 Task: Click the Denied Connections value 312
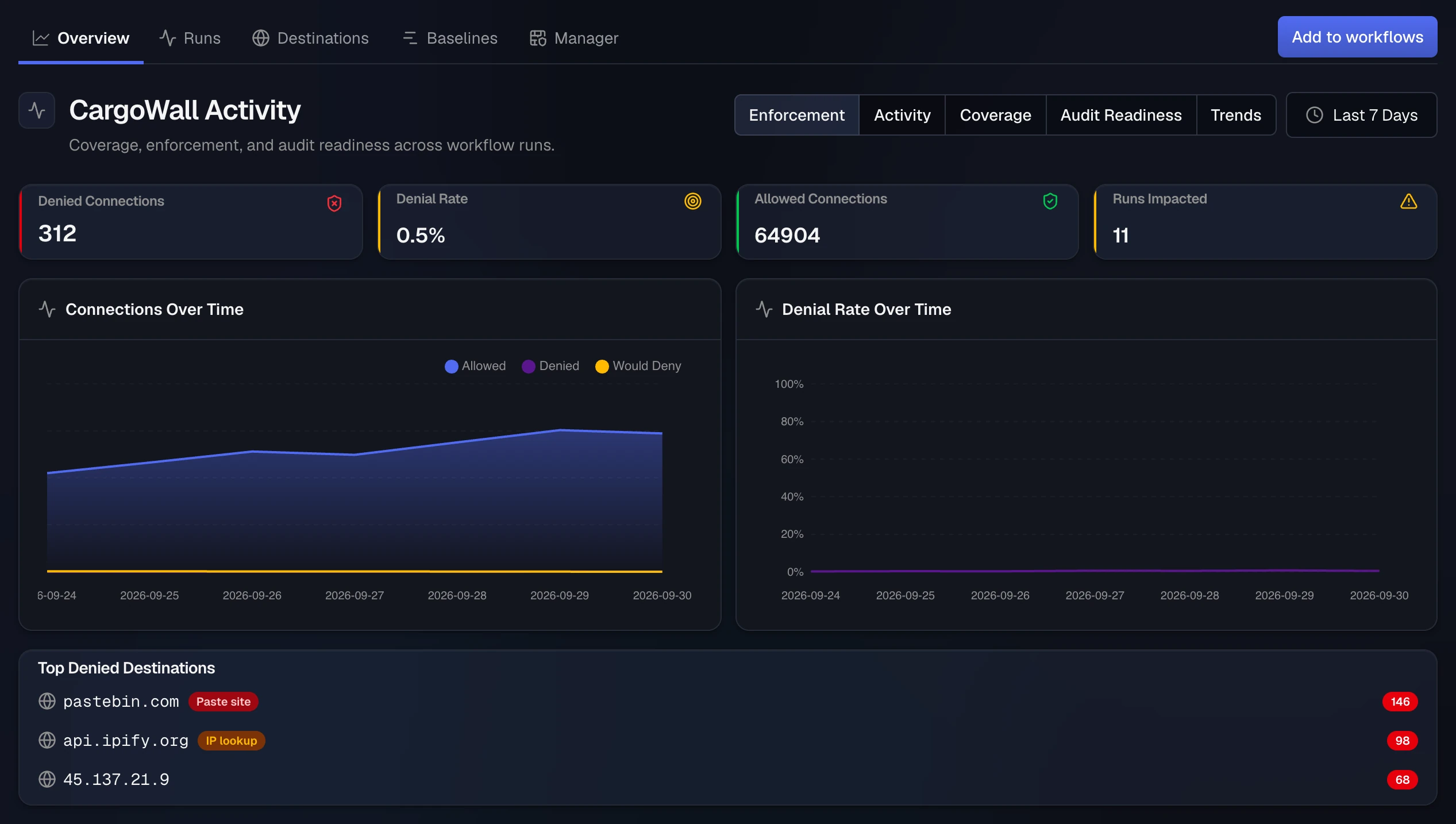point(57,233)
